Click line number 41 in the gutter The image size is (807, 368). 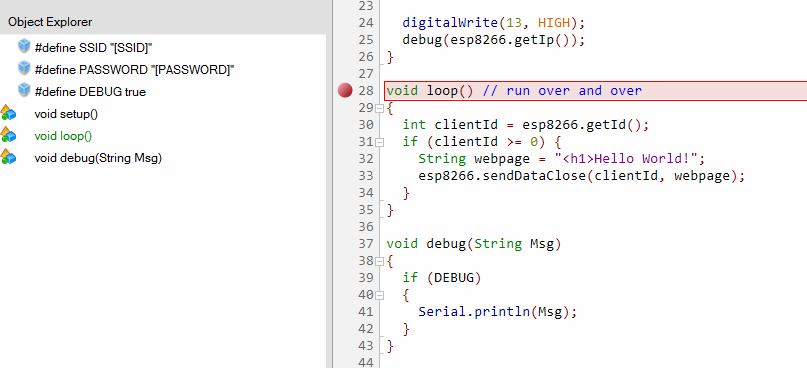365,312
